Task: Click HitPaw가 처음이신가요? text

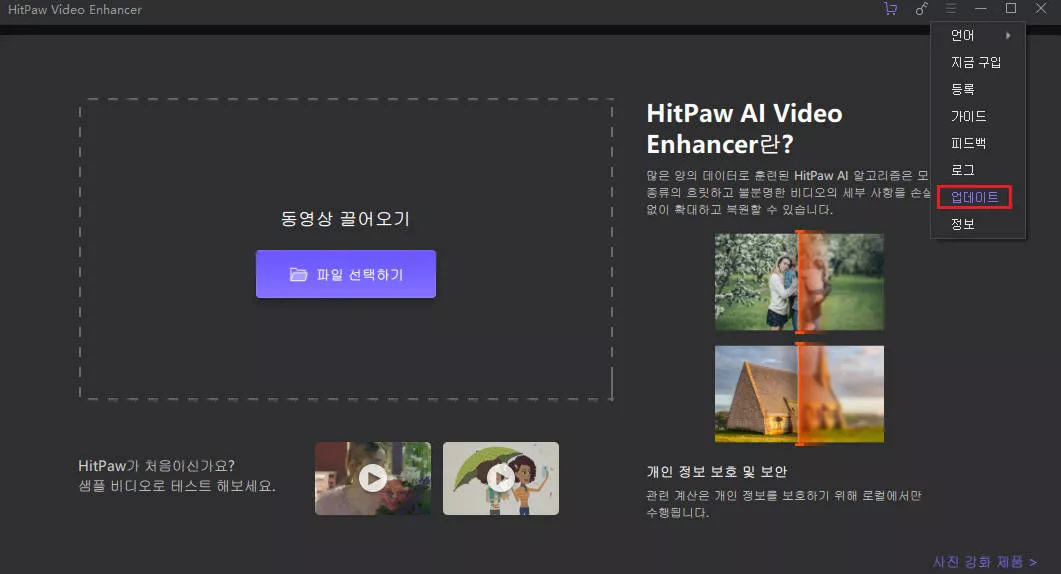Action: (x=156, y=466)
